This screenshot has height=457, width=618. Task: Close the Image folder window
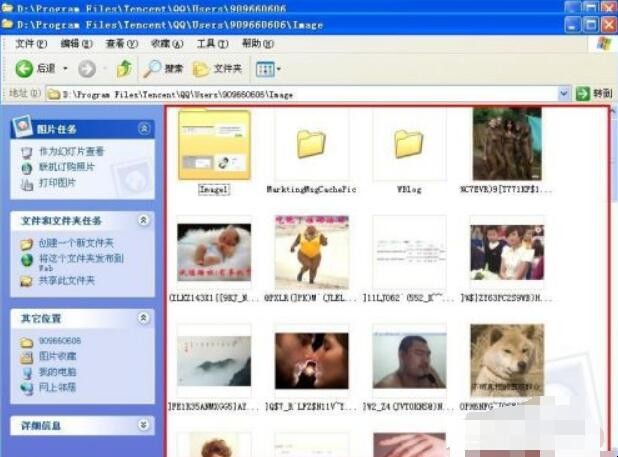click(609, 25)
